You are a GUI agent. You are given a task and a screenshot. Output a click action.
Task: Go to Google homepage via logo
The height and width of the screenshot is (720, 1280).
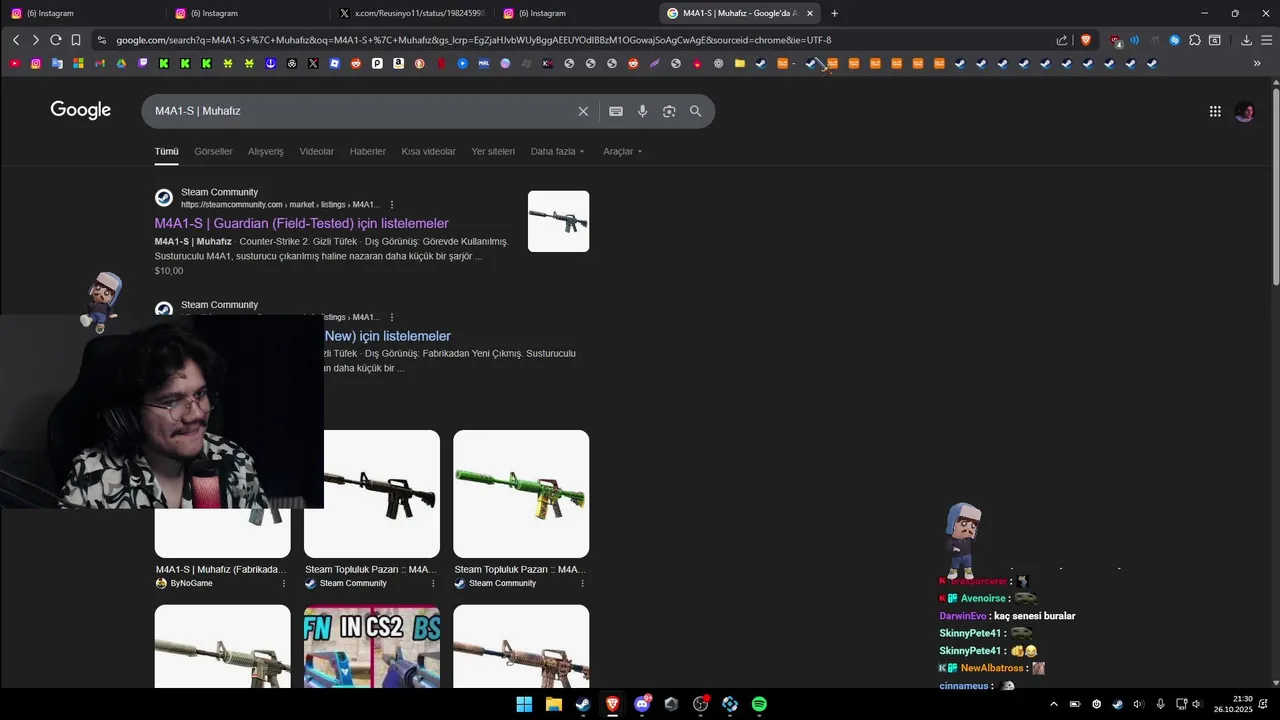[81, 110]
